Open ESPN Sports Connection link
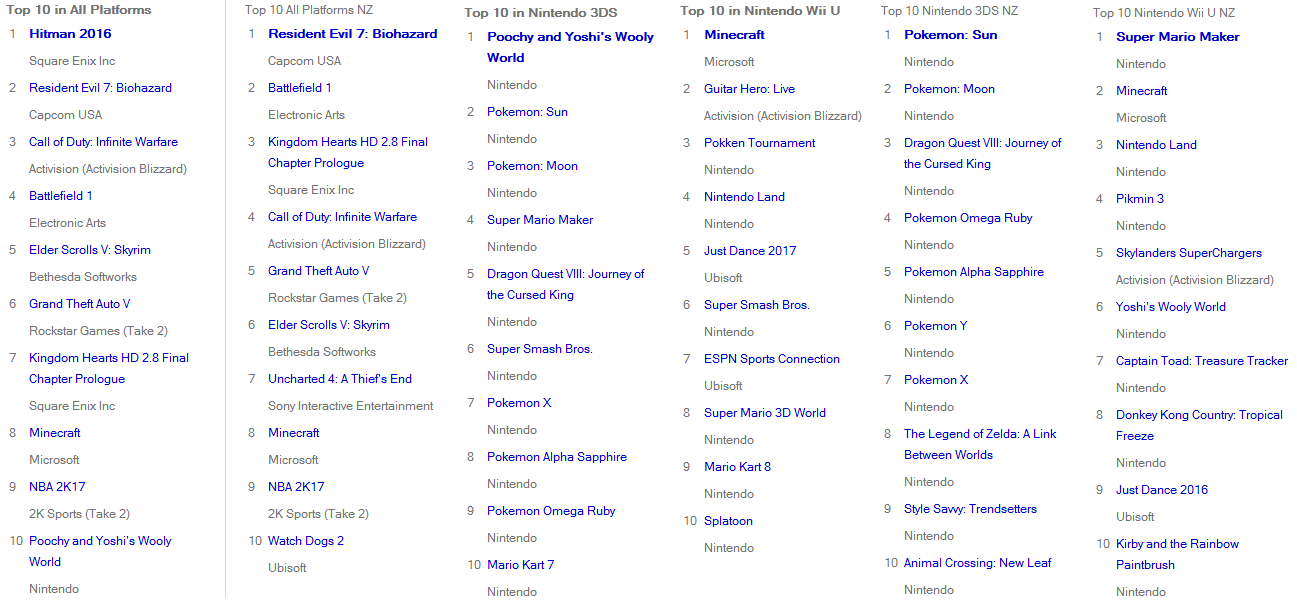Screen dimensions: 1297x610 [772, 359]
